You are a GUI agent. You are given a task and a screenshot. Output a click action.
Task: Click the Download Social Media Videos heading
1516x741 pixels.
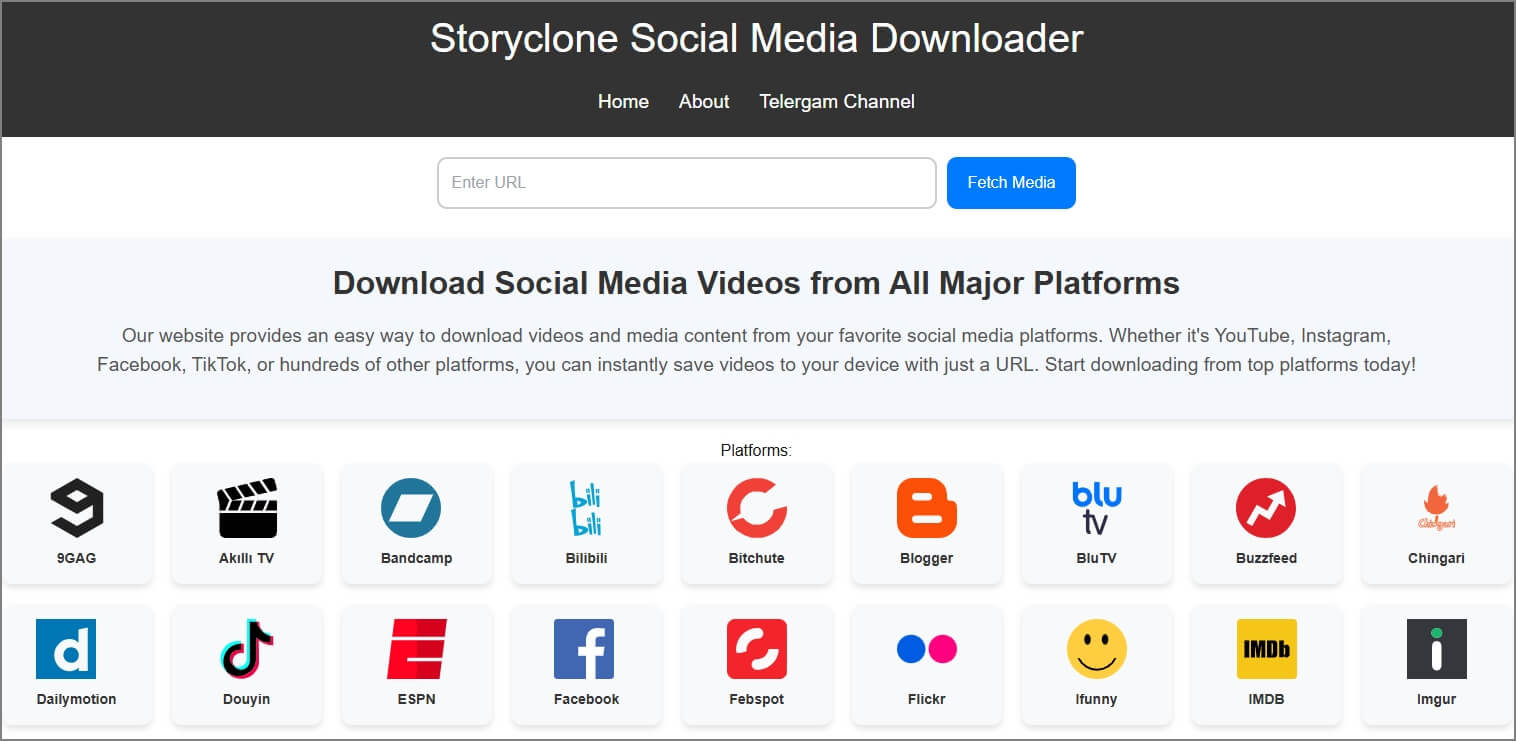point(756,283)
